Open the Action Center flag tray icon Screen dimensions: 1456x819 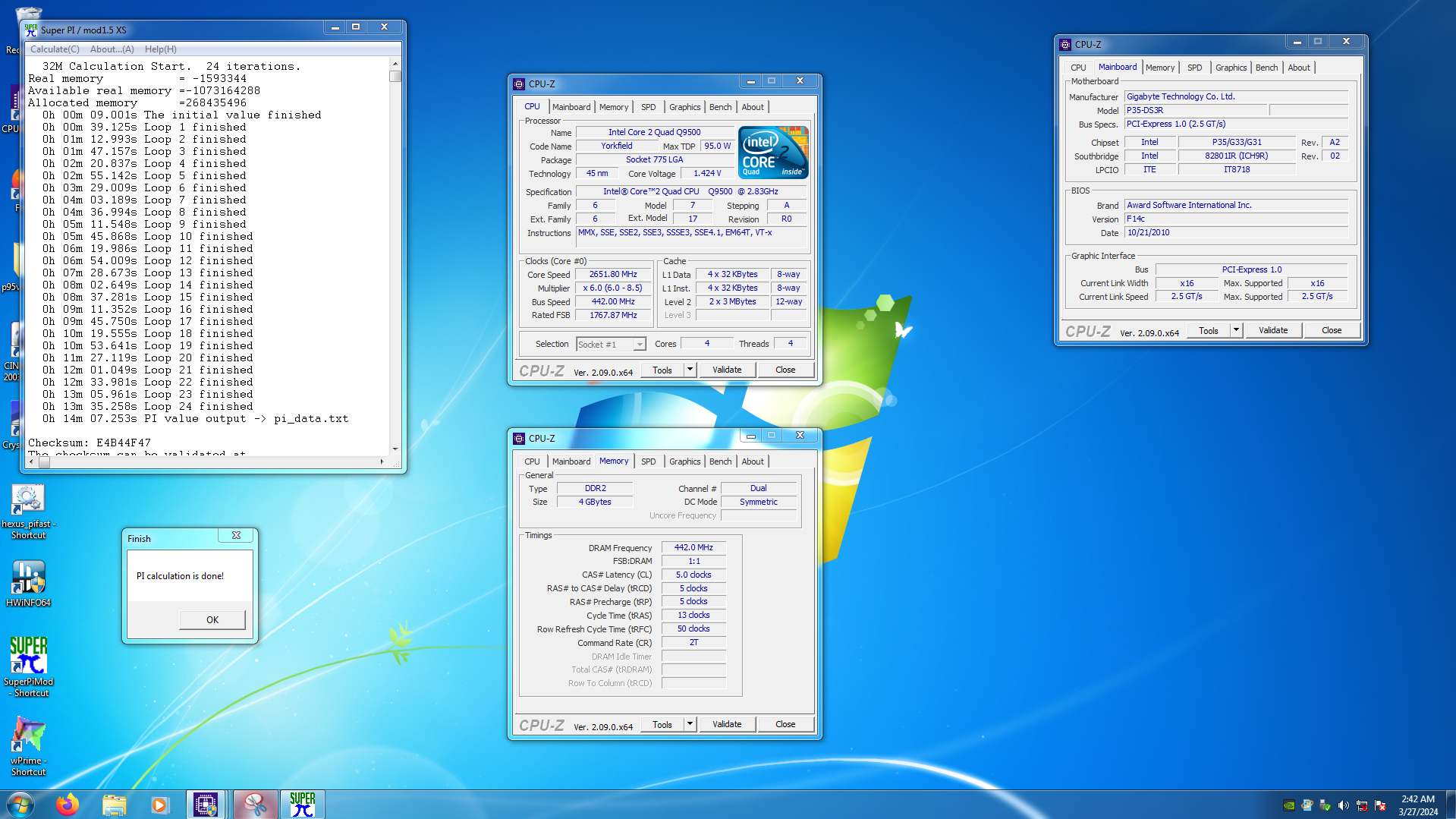1380,805
